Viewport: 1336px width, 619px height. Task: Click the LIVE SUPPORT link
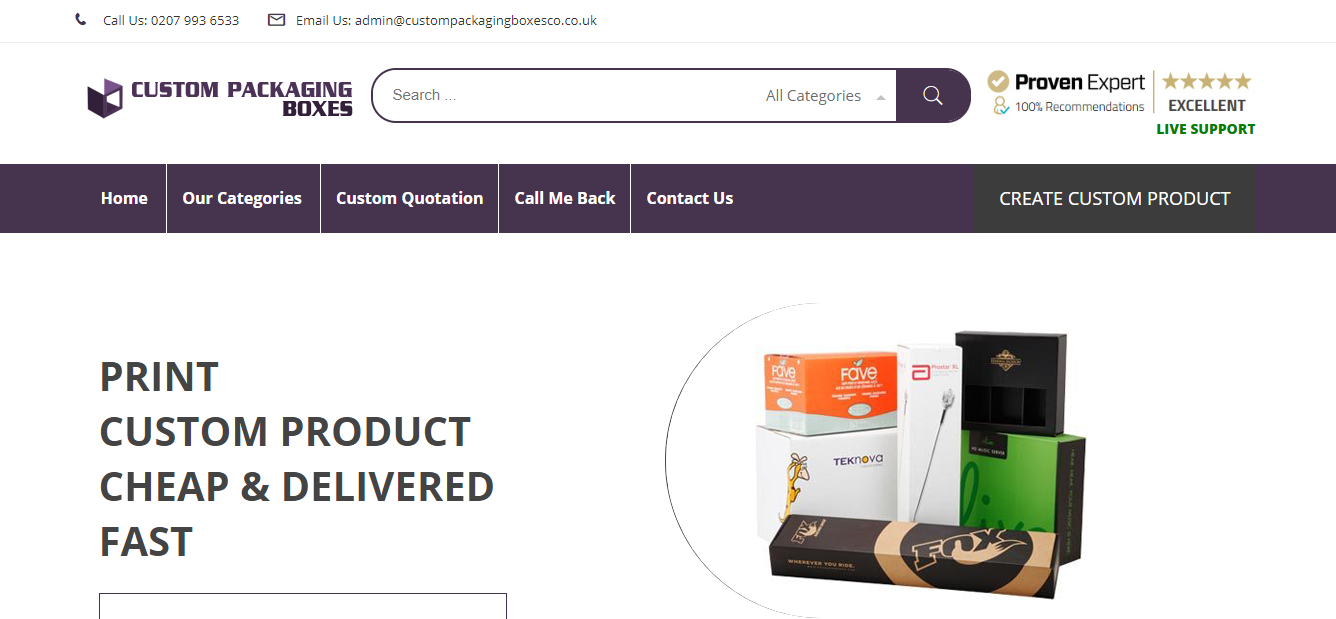tap(1205, 129)
